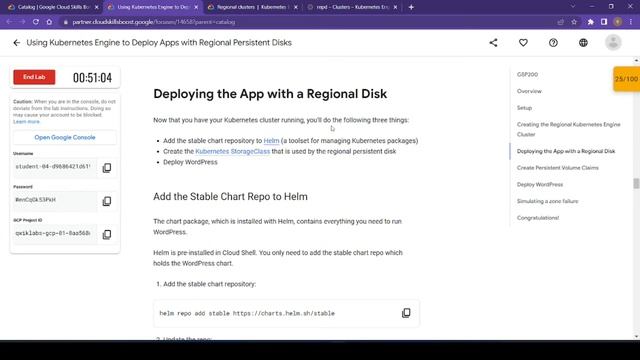Go to Create Persistent Volume Claims

558,168
